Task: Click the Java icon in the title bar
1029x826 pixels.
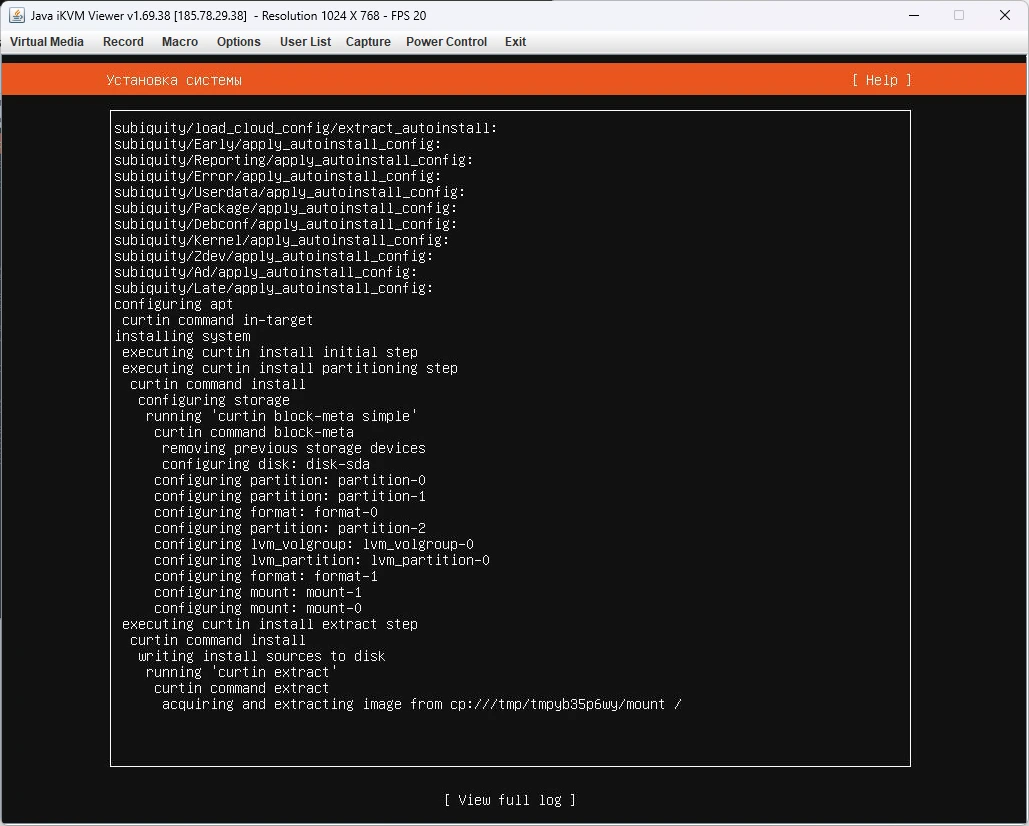Action: [x=17, y=15]
